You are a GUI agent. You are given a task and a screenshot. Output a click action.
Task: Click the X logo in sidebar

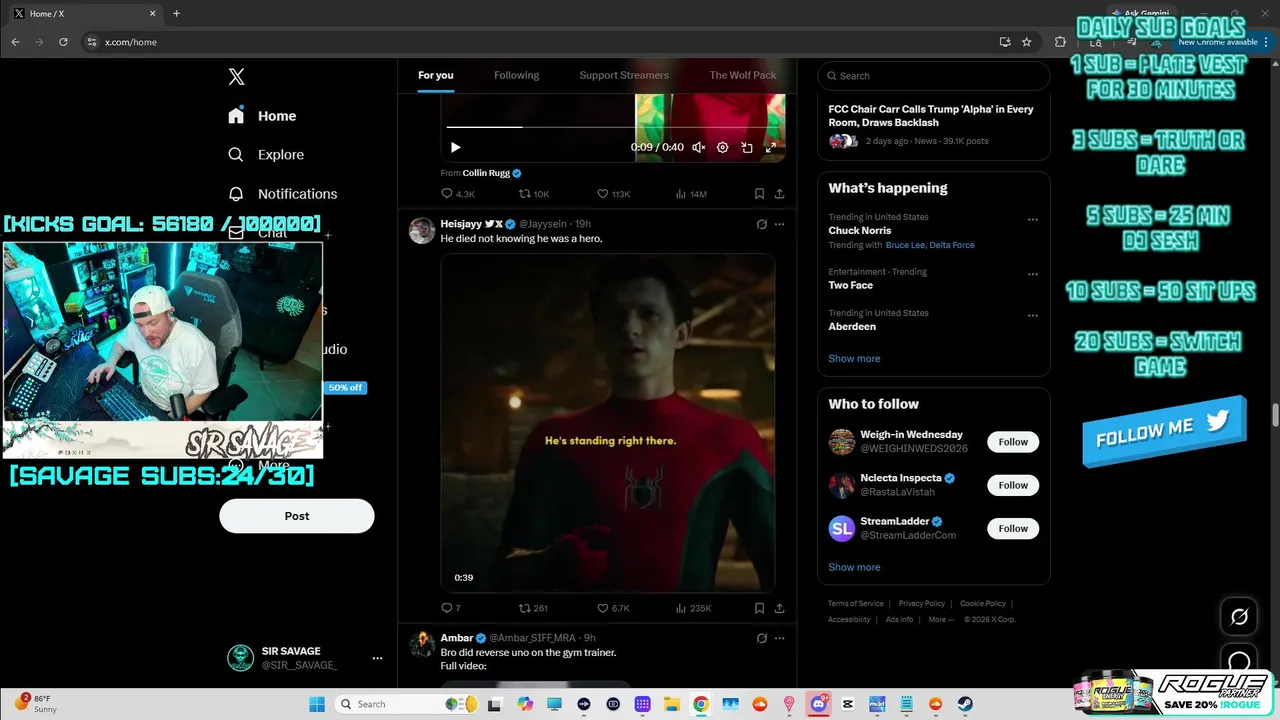pyautogui.click(x=236, y=77)
